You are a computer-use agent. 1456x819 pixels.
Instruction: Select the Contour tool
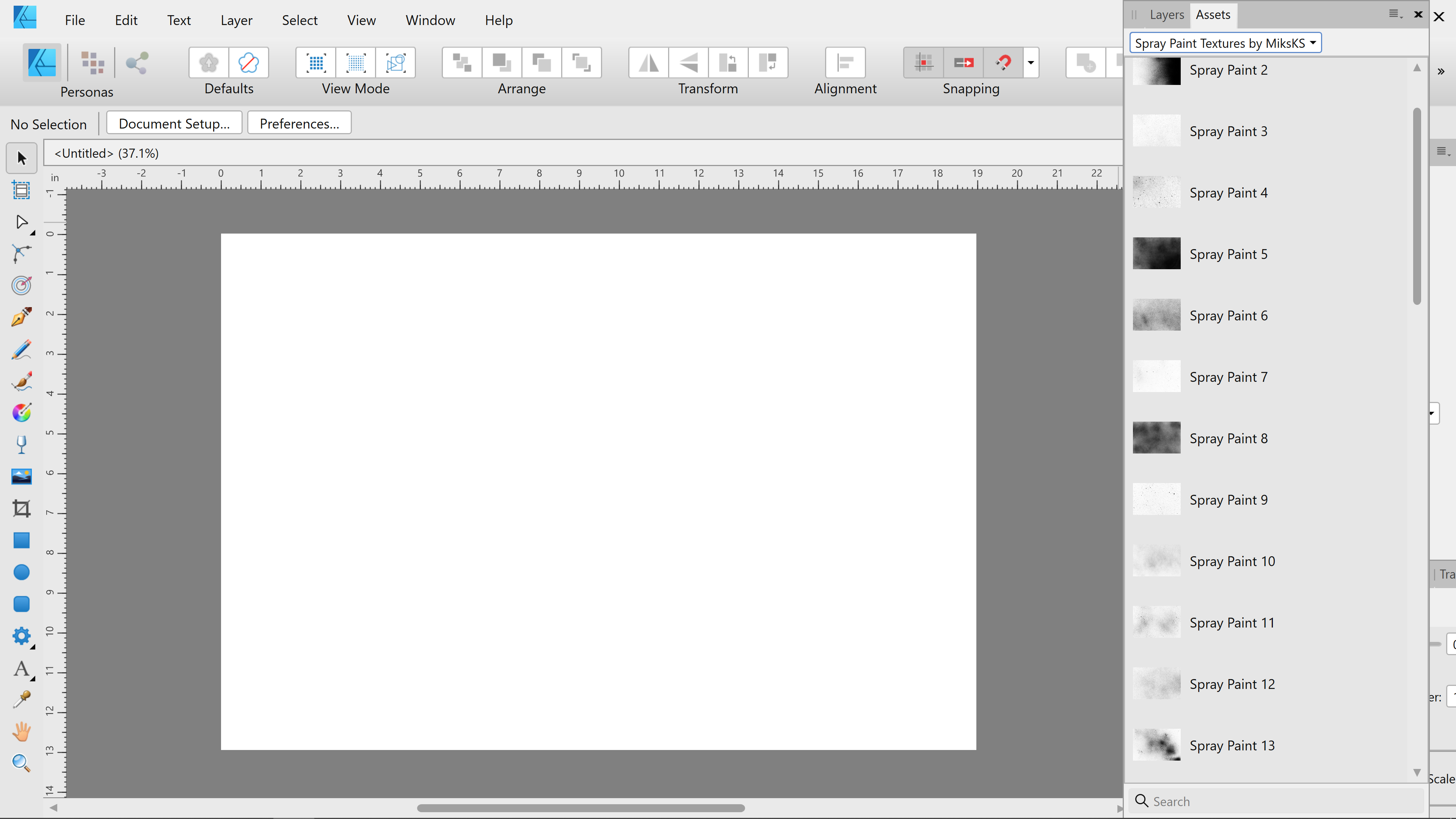point(22,286)
